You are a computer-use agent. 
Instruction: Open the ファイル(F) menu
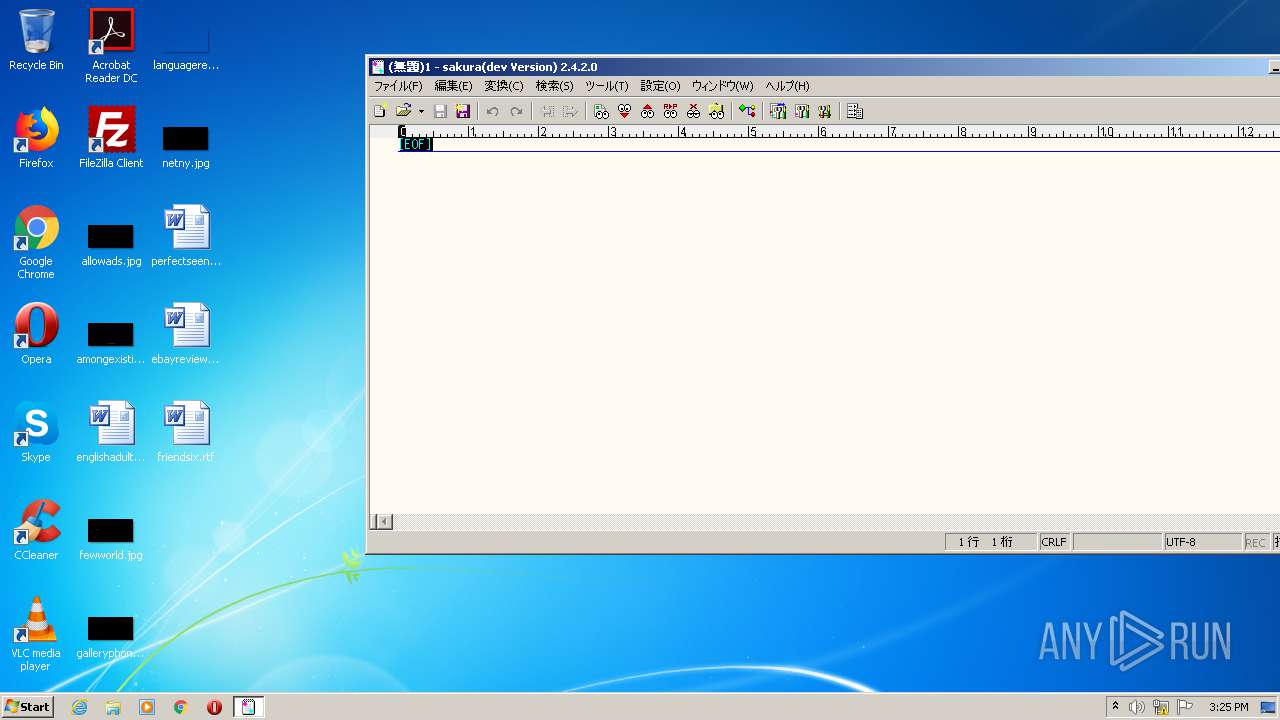pyautogui.click(x=398, y=86)
